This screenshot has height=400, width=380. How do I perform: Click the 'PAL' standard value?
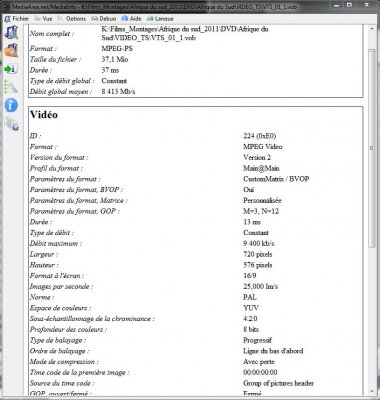250,297
